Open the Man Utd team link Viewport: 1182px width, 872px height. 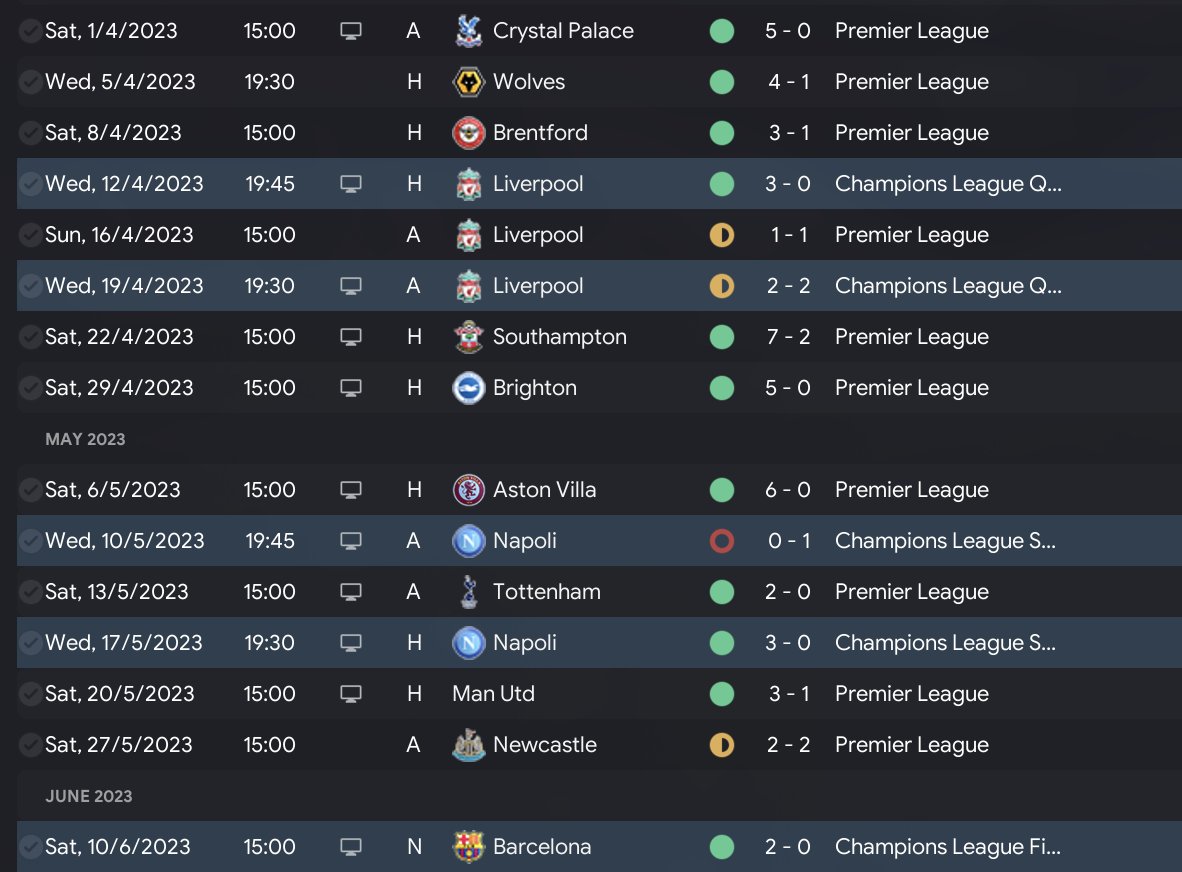493,694
